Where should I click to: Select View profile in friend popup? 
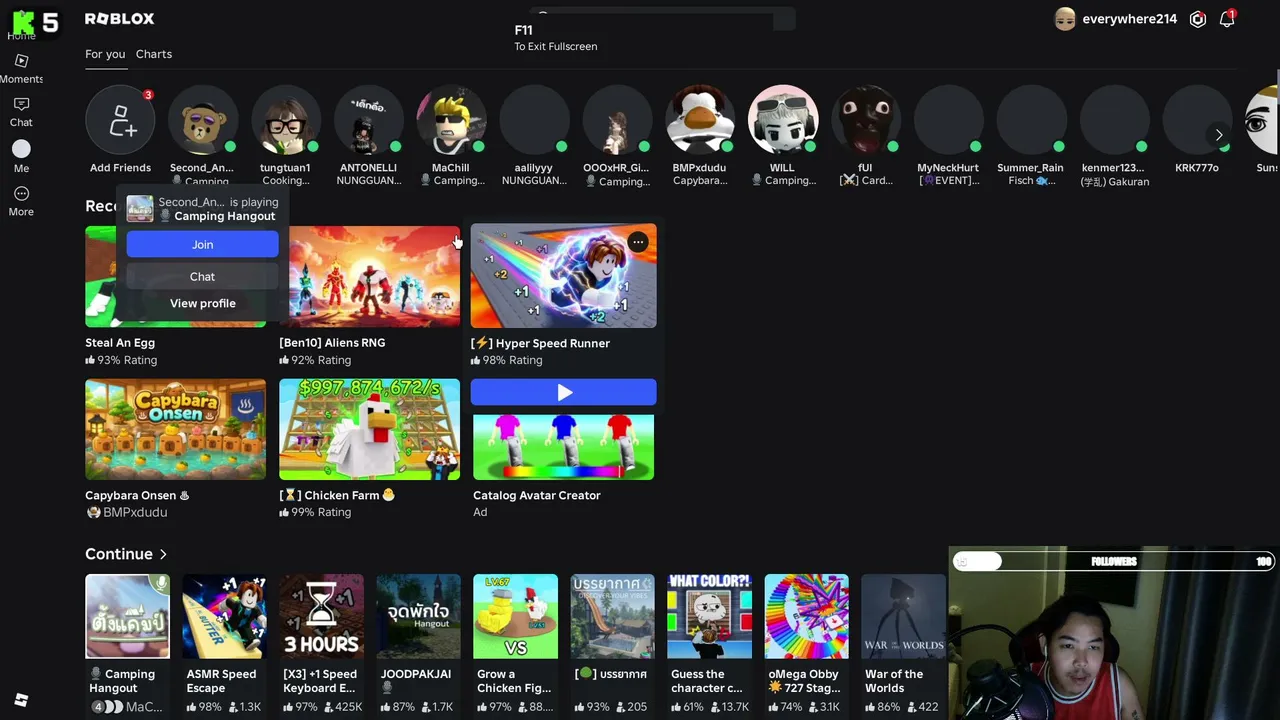202,303
